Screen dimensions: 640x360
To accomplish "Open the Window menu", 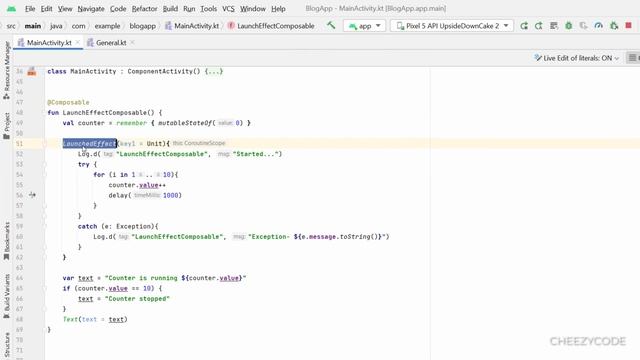I will [x=253, y=9].
